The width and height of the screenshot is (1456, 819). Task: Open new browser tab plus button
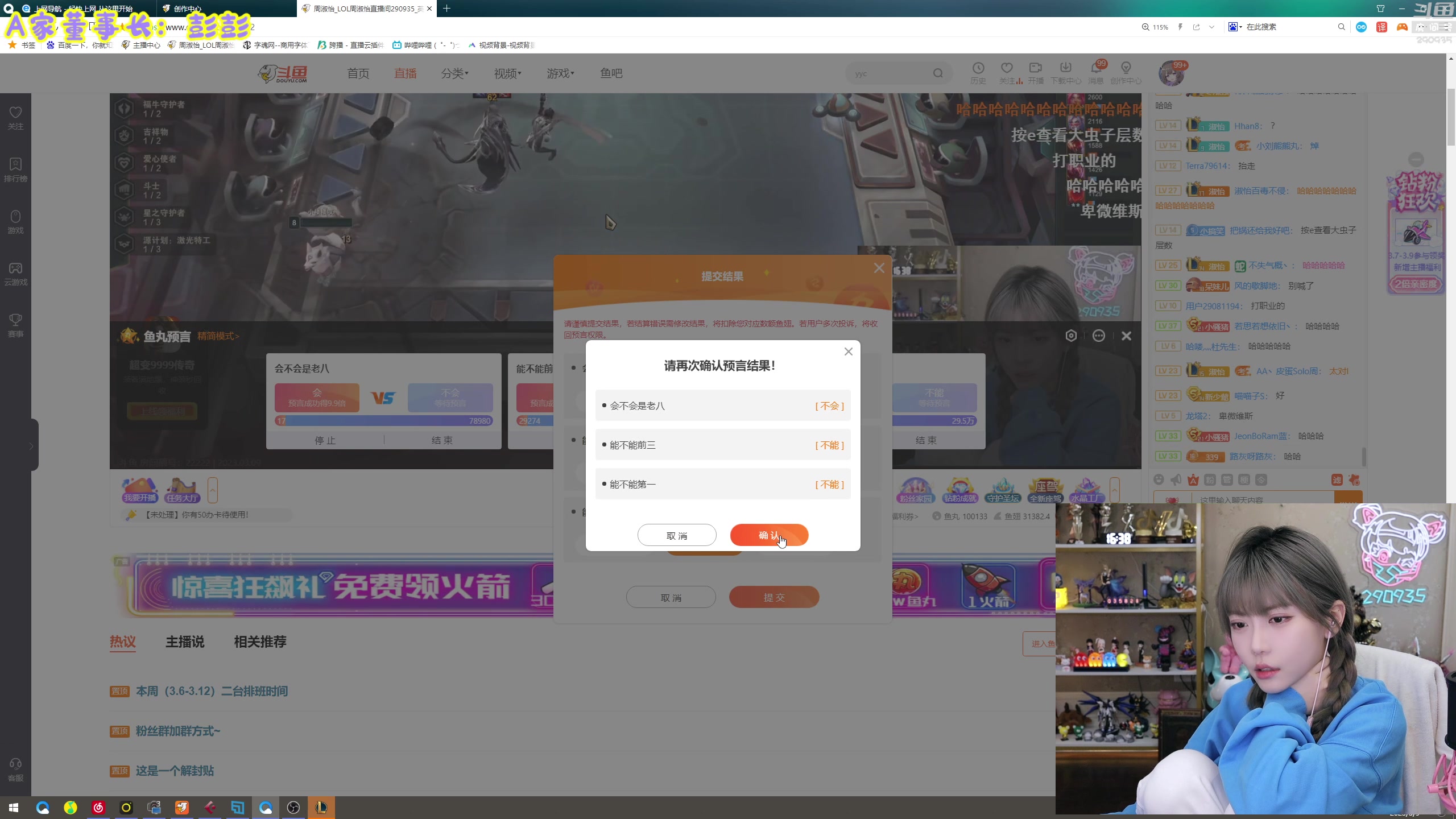tap(446, 9)
